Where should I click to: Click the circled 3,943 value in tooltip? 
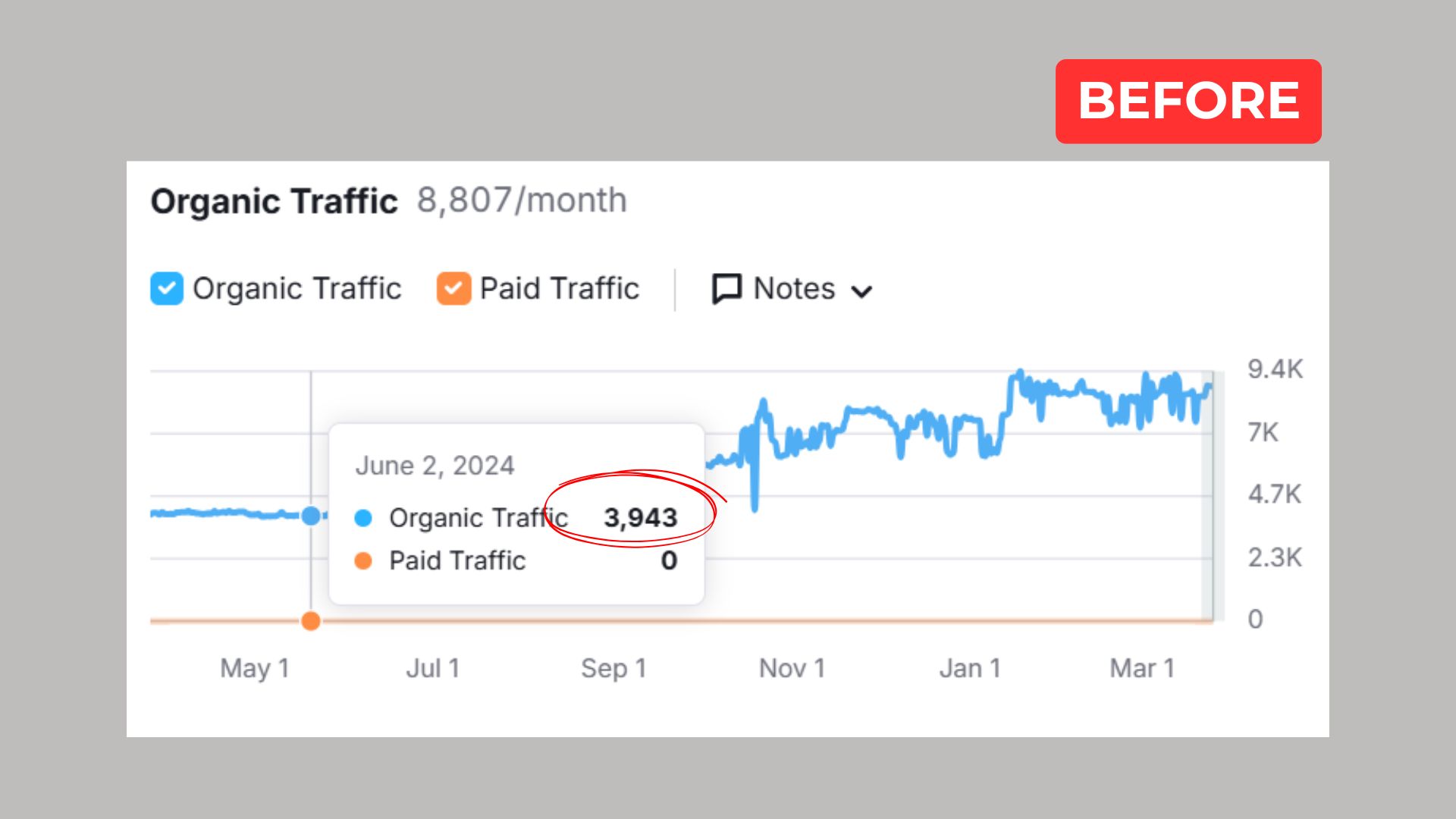click(640, 518)
